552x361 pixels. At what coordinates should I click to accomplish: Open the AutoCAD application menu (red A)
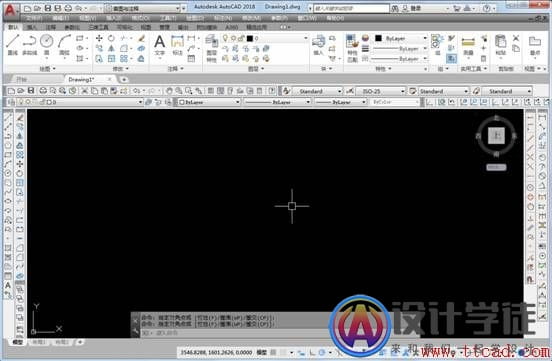[10, 10]
